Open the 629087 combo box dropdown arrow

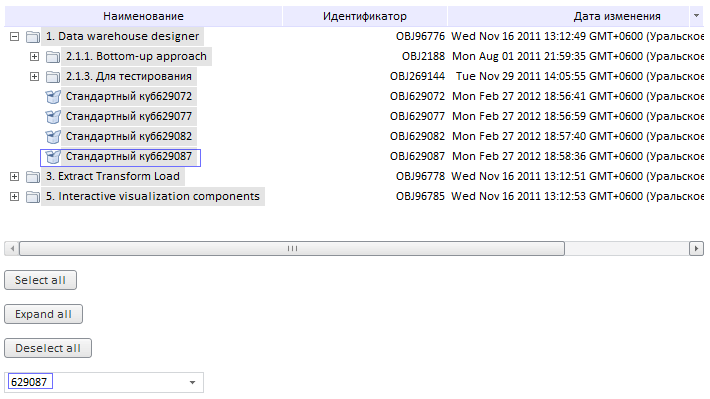tap(192, 382)
